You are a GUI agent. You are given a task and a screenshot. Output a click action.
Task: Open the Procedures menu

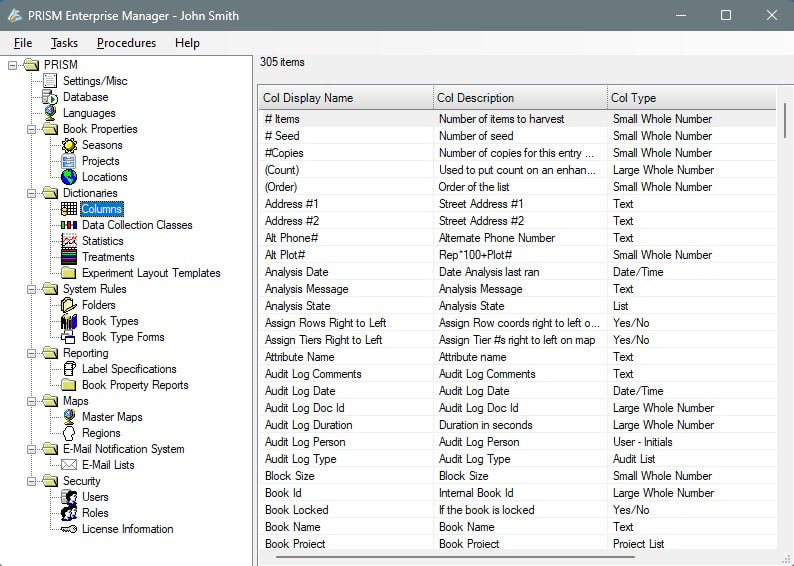coord(126,43)
